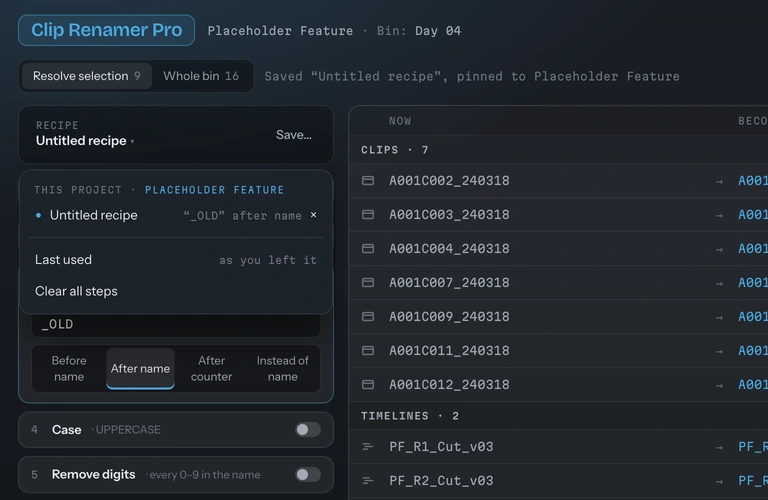
Task: Click the TIMELINES · 2 group header
Action: tap(410, 416)
